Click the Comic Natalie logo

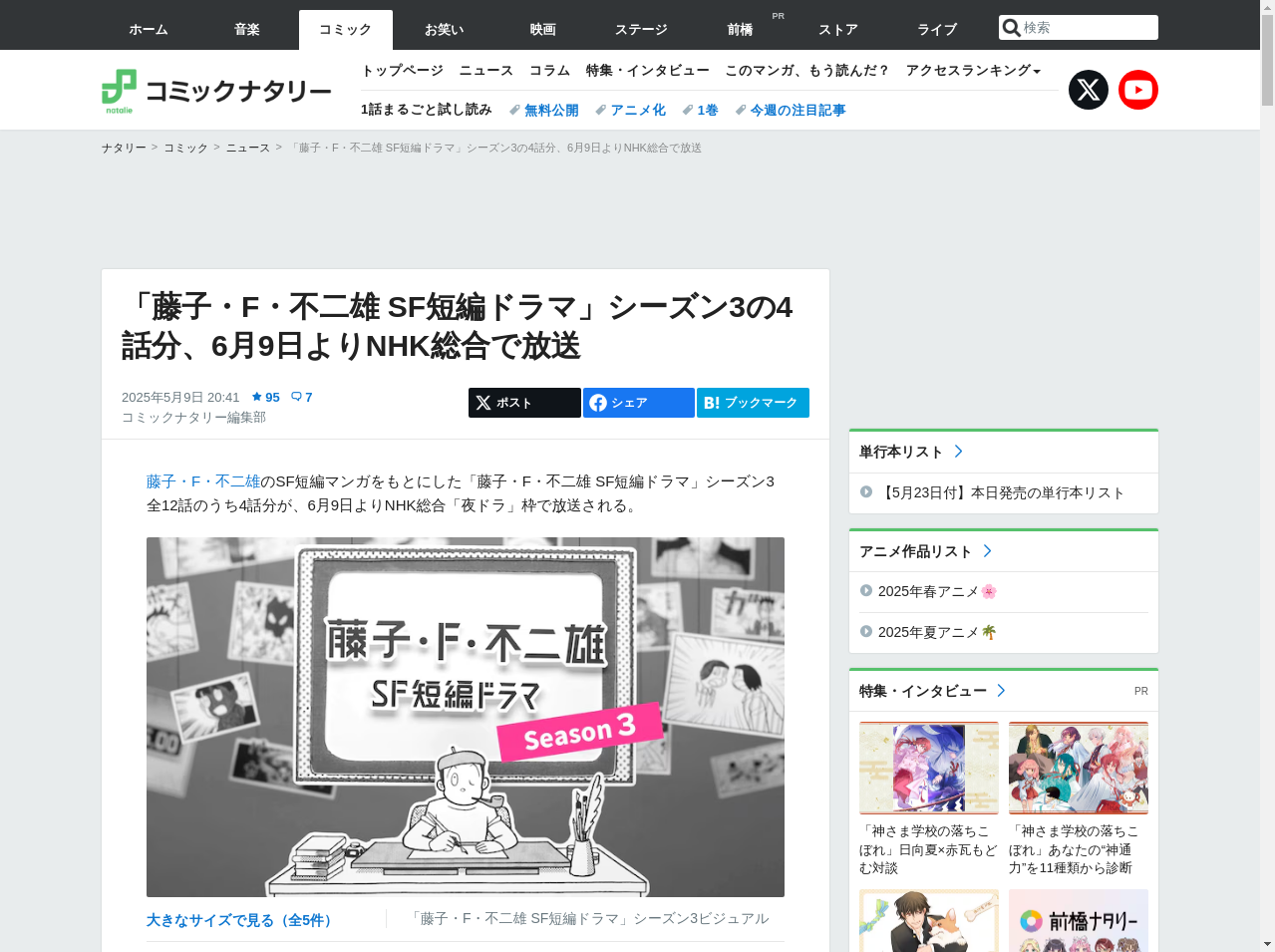[x=216, y=91]
